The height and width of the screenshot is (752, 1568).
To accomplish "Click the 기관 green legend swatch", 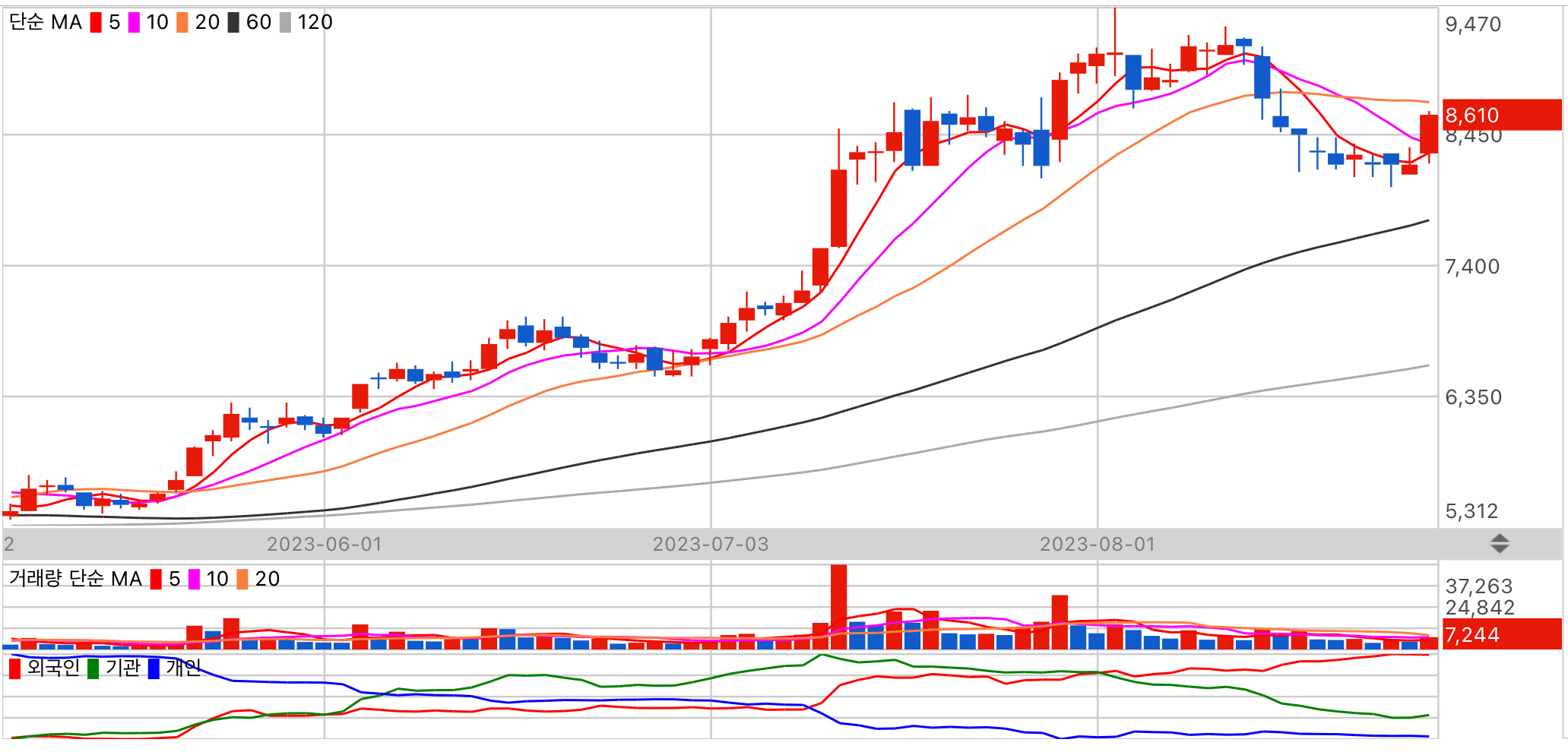I will [x=93, y=669].
